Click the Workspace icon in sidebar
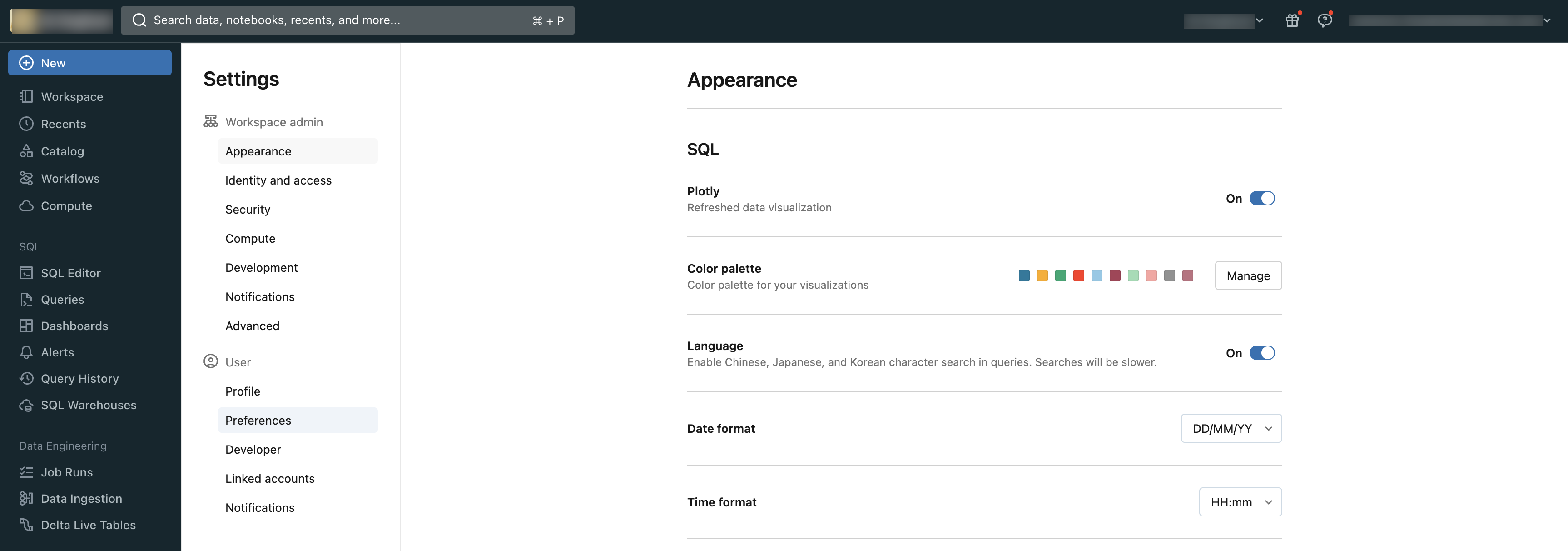1568x551 pixels. 26,97
